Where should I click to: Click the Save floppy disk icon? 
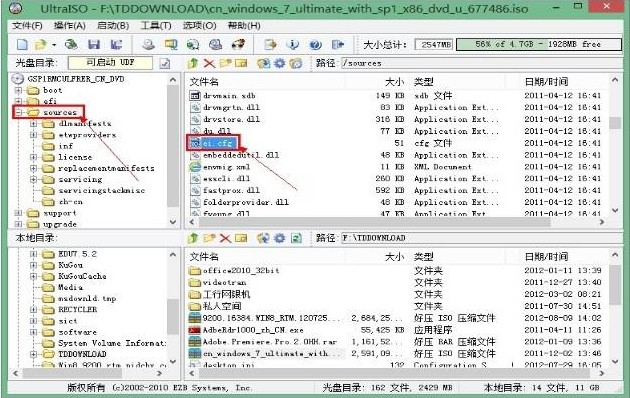coord(94,44)
